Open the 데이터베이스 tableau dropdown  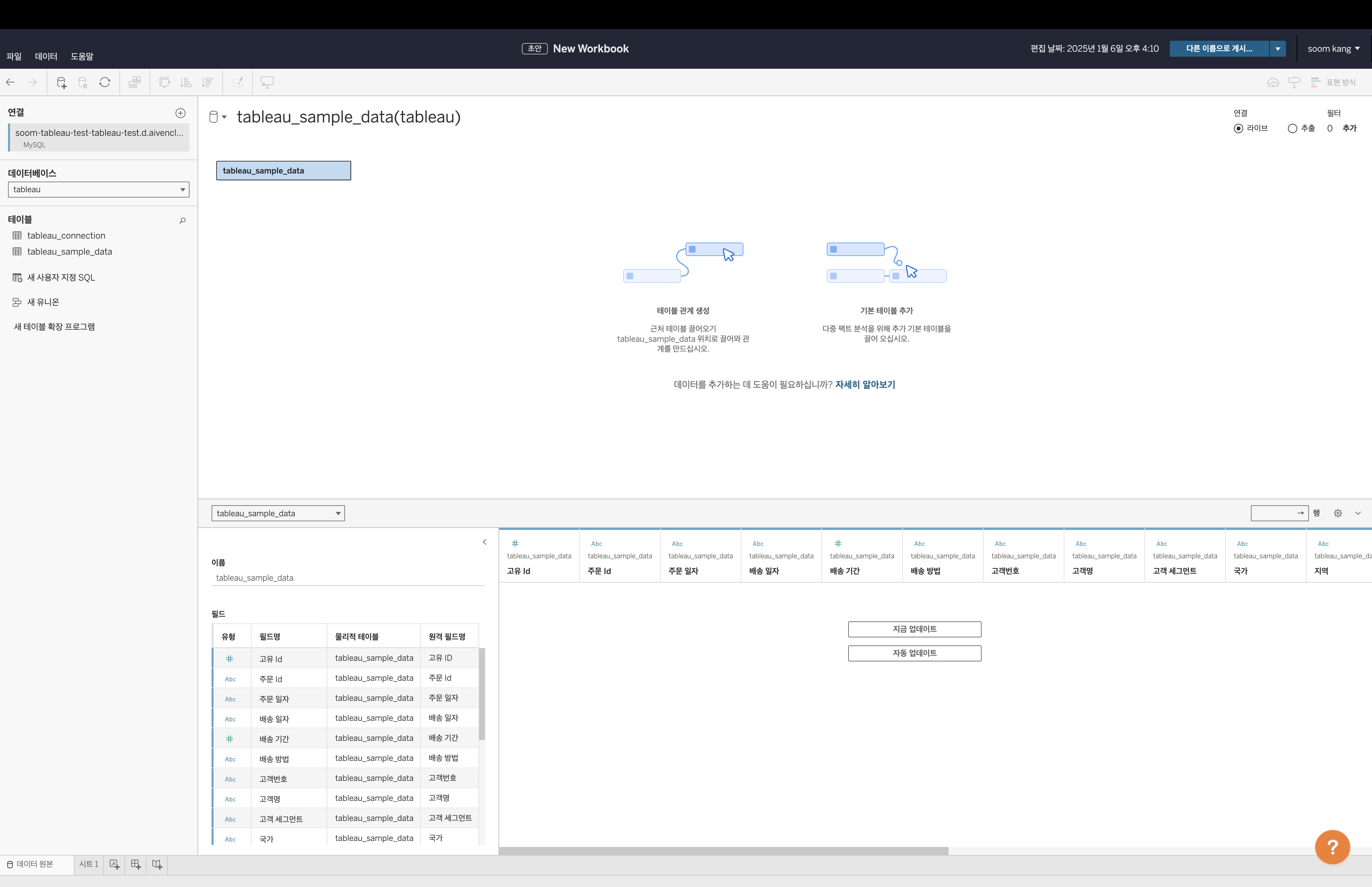coord(98,190)
